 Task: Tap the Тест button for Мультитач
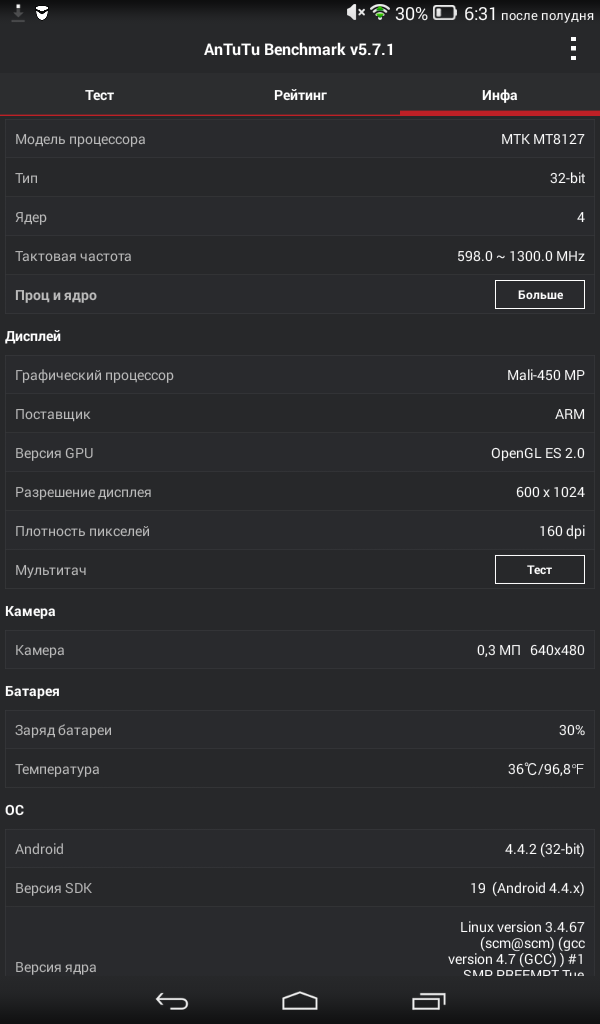pyautogui.click(x=539, y=569)
